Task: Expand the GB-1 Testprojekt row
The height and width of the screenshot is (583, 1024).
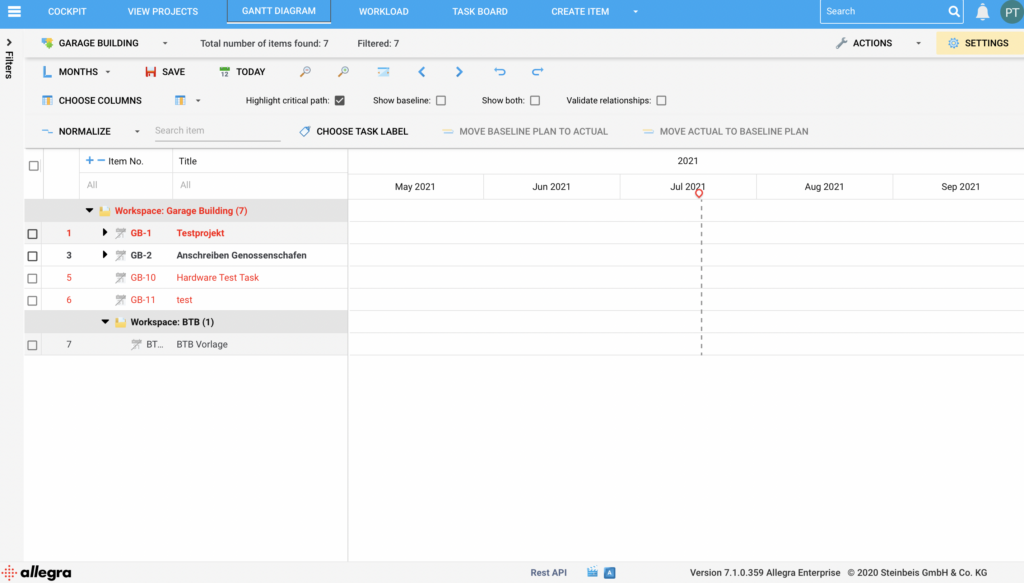Action: pyautogui.click(x=105, y=233)
